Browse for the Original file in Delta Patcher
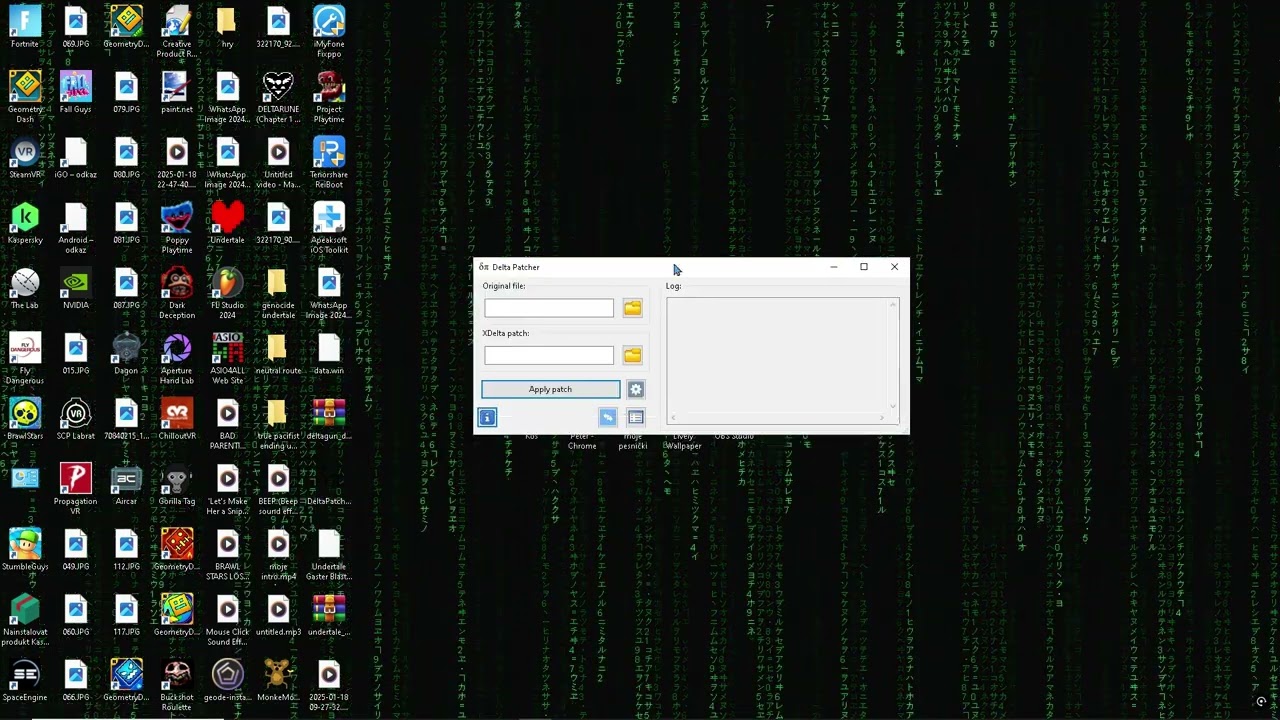 click(632, 308)
